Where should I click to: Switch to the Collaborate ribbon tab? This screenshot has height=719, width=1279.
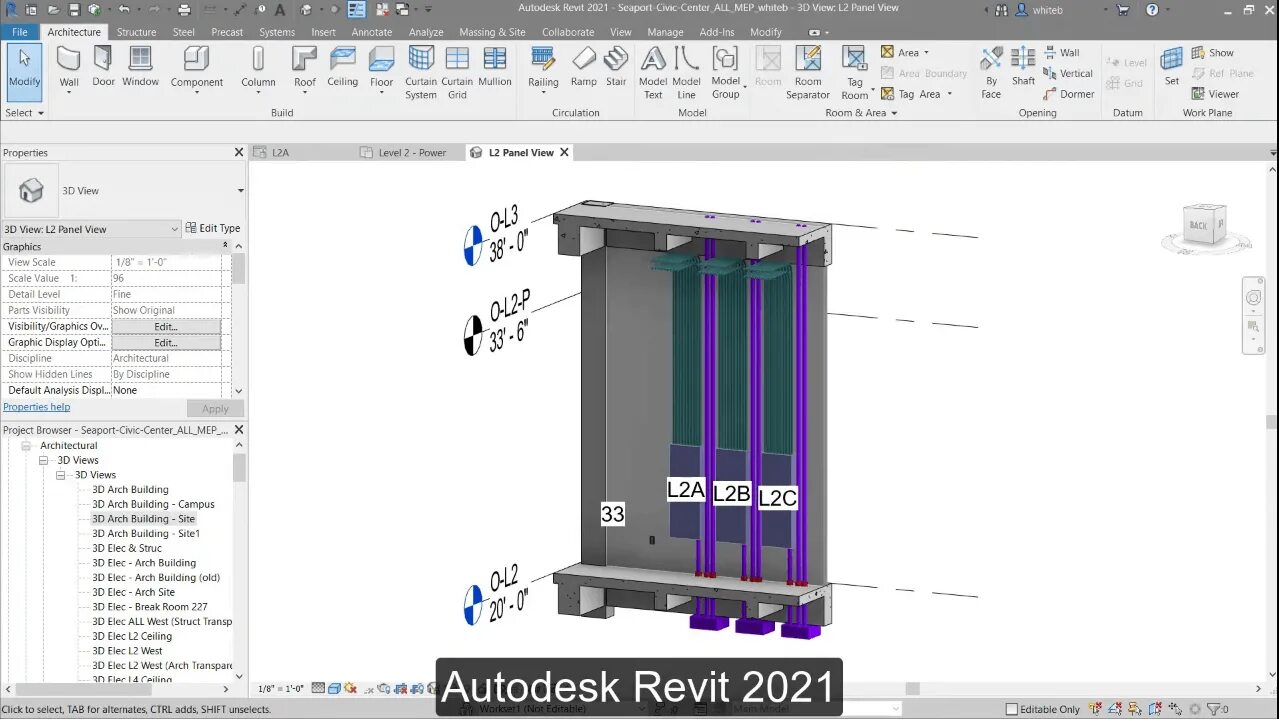[x=568, y=32]
